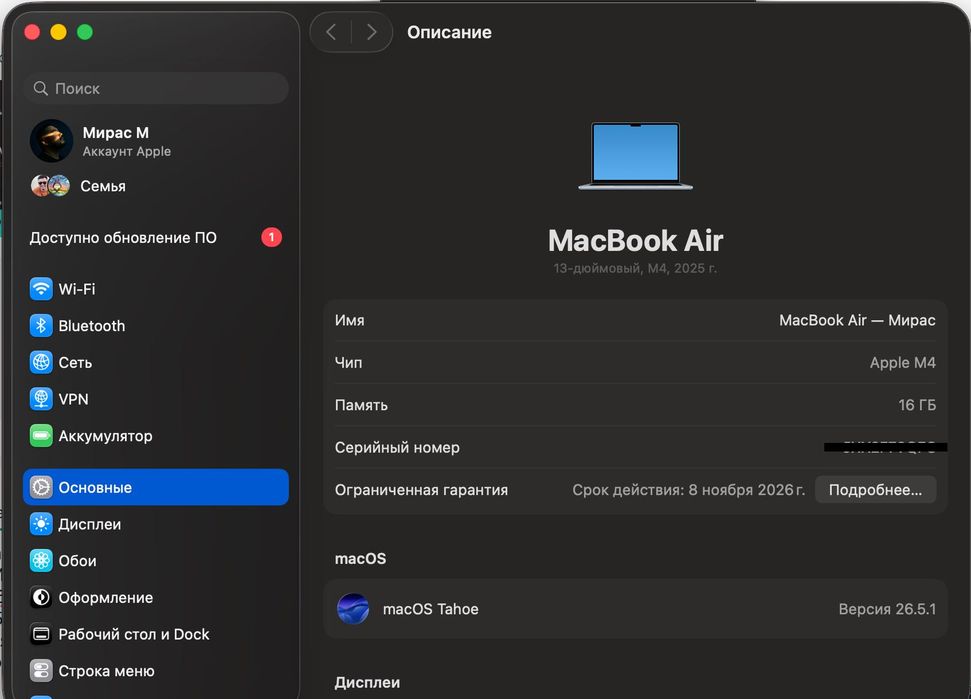
Task: Click the Обои flower icon
Action: click(x=41, y=560)
